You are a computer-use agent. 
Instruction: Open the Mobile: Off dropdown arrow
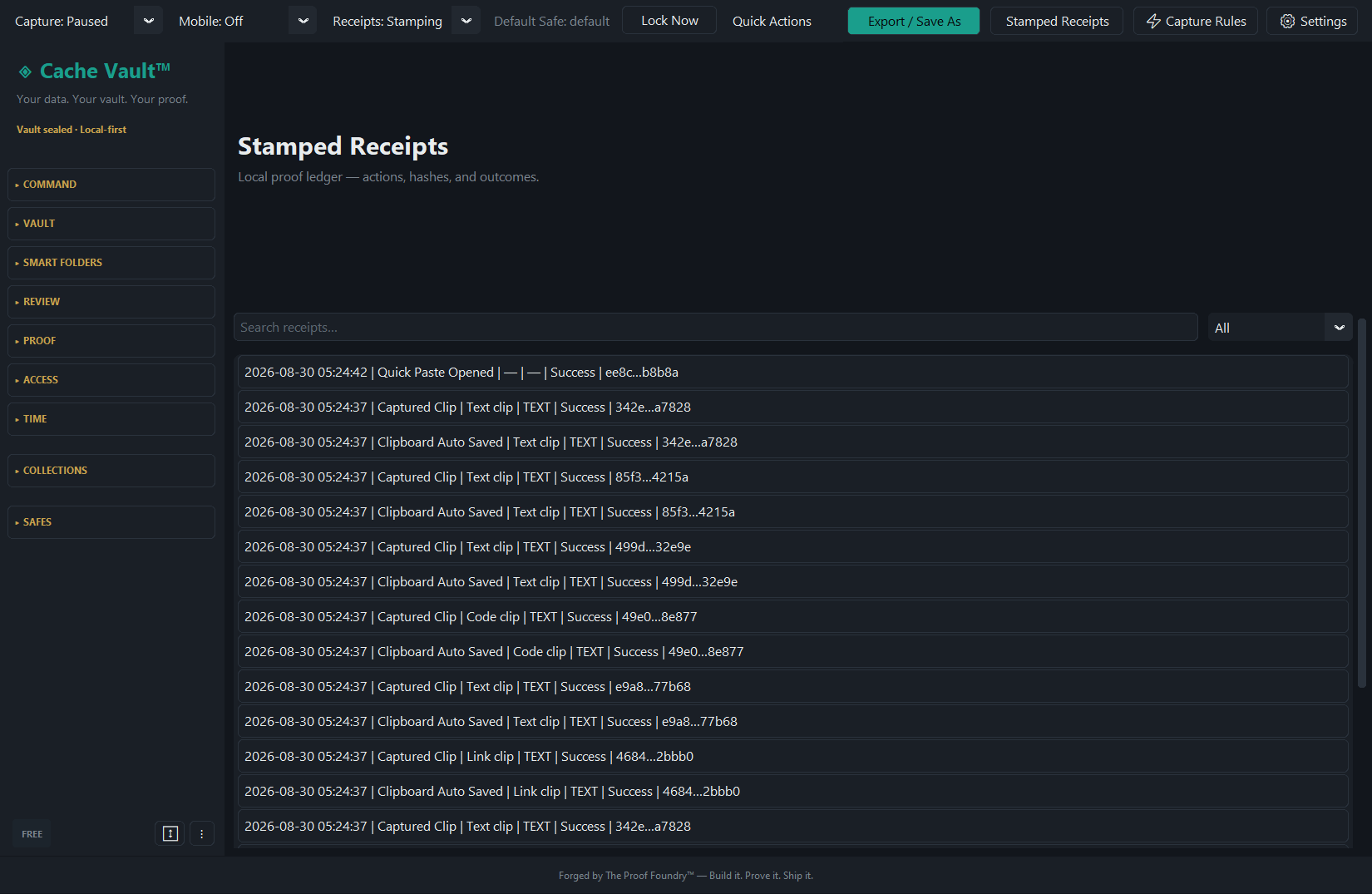coord(303,21)
